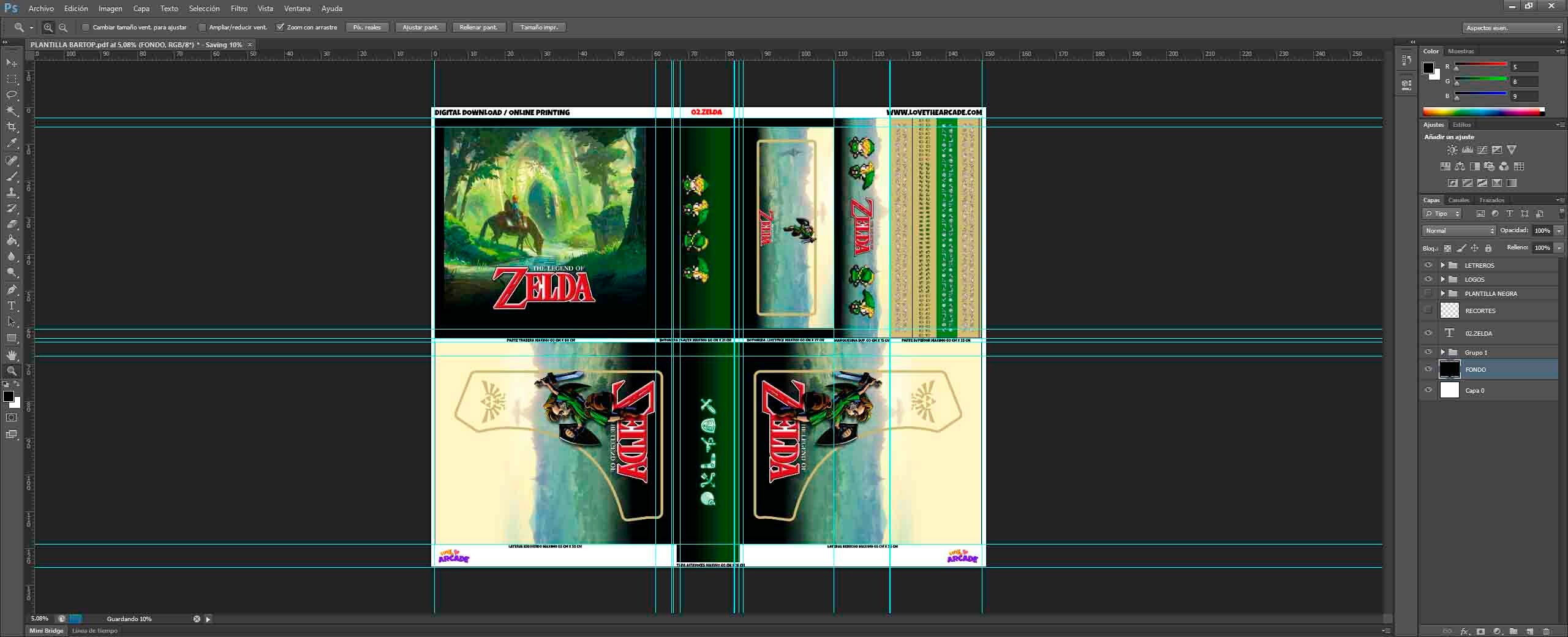Open the Normal blend mode dropdown
This screenshot has width=1568, height=637.
(x=1458, y=230)
